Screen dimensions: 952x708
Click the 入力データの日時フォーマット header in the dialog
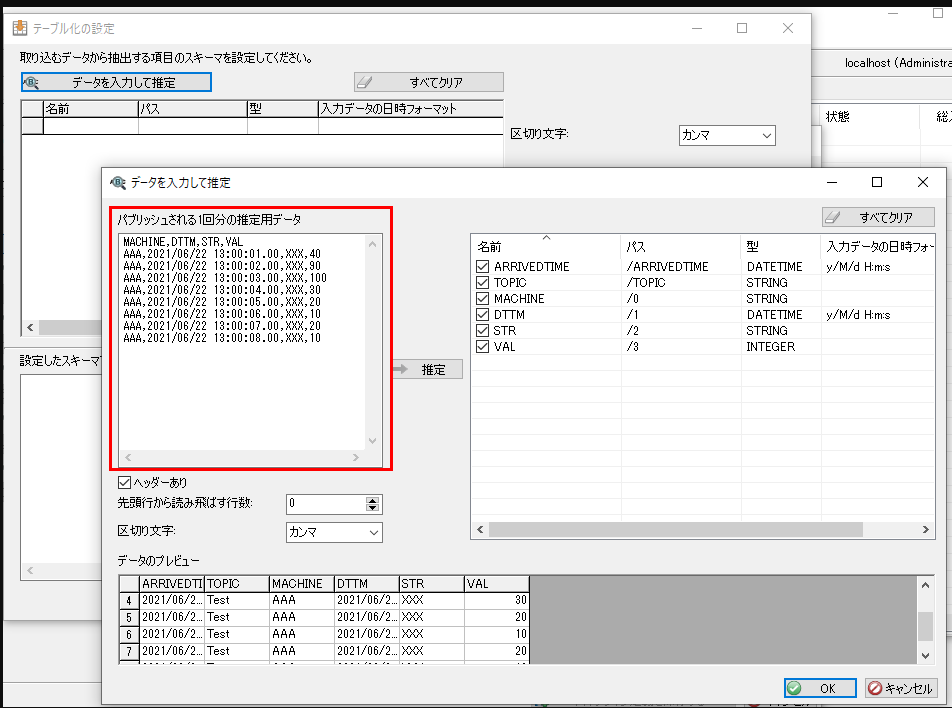[x=878, y=247]
